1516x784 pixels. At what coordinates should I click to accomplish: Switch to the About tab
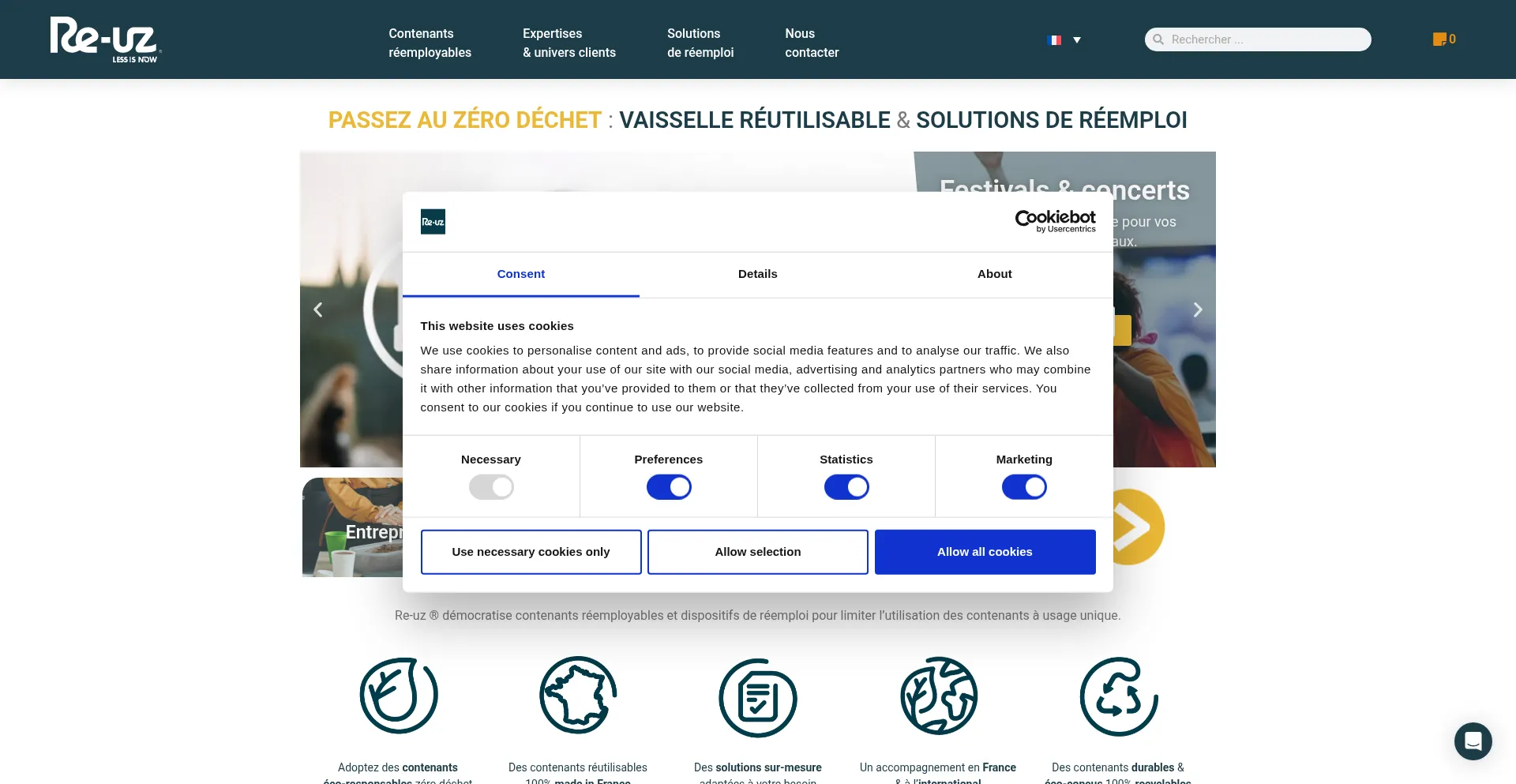click(x=995, y=274)
